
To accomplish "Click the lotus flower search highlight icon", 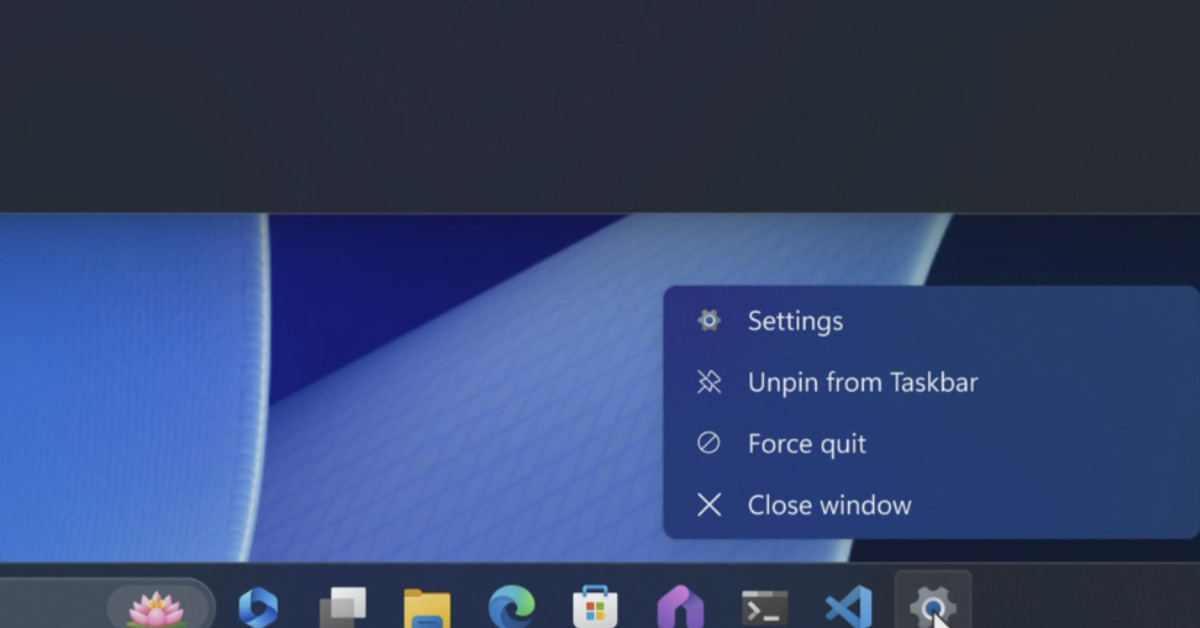I will (156, 607).
